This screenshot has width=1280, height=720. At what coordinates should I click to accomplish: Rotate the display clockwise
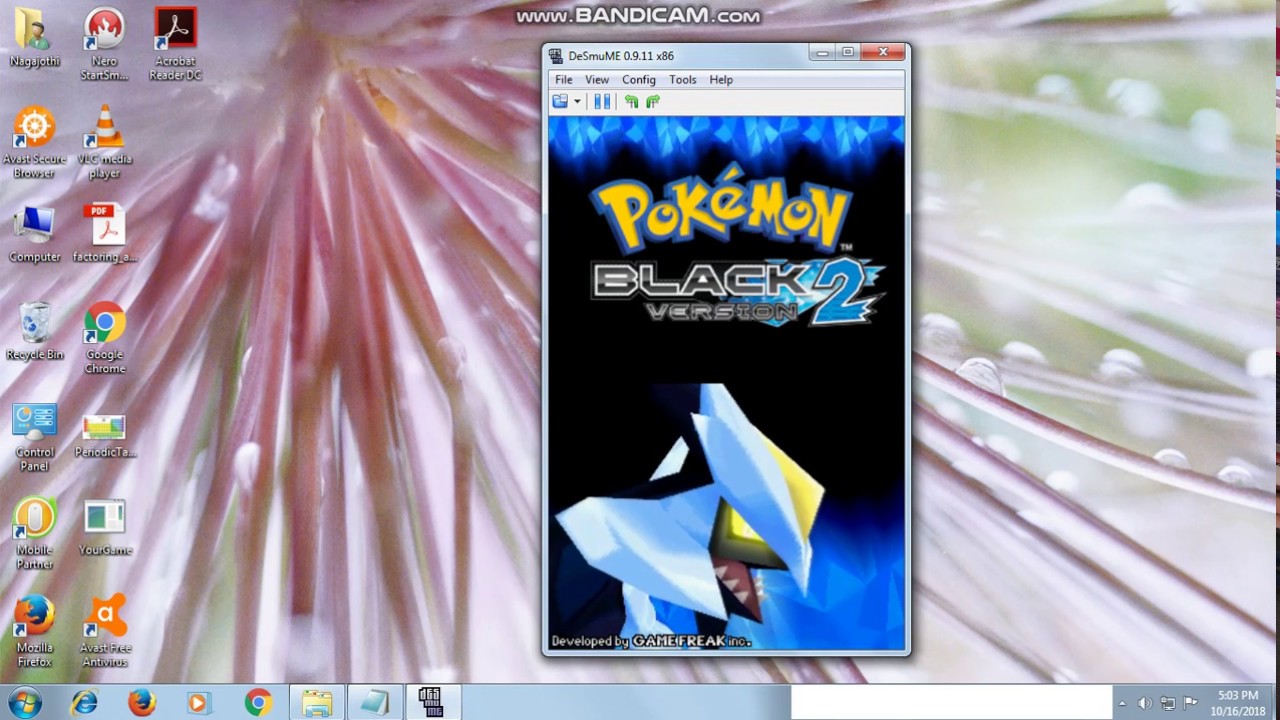pyautogui.click(x=653, y=101)
